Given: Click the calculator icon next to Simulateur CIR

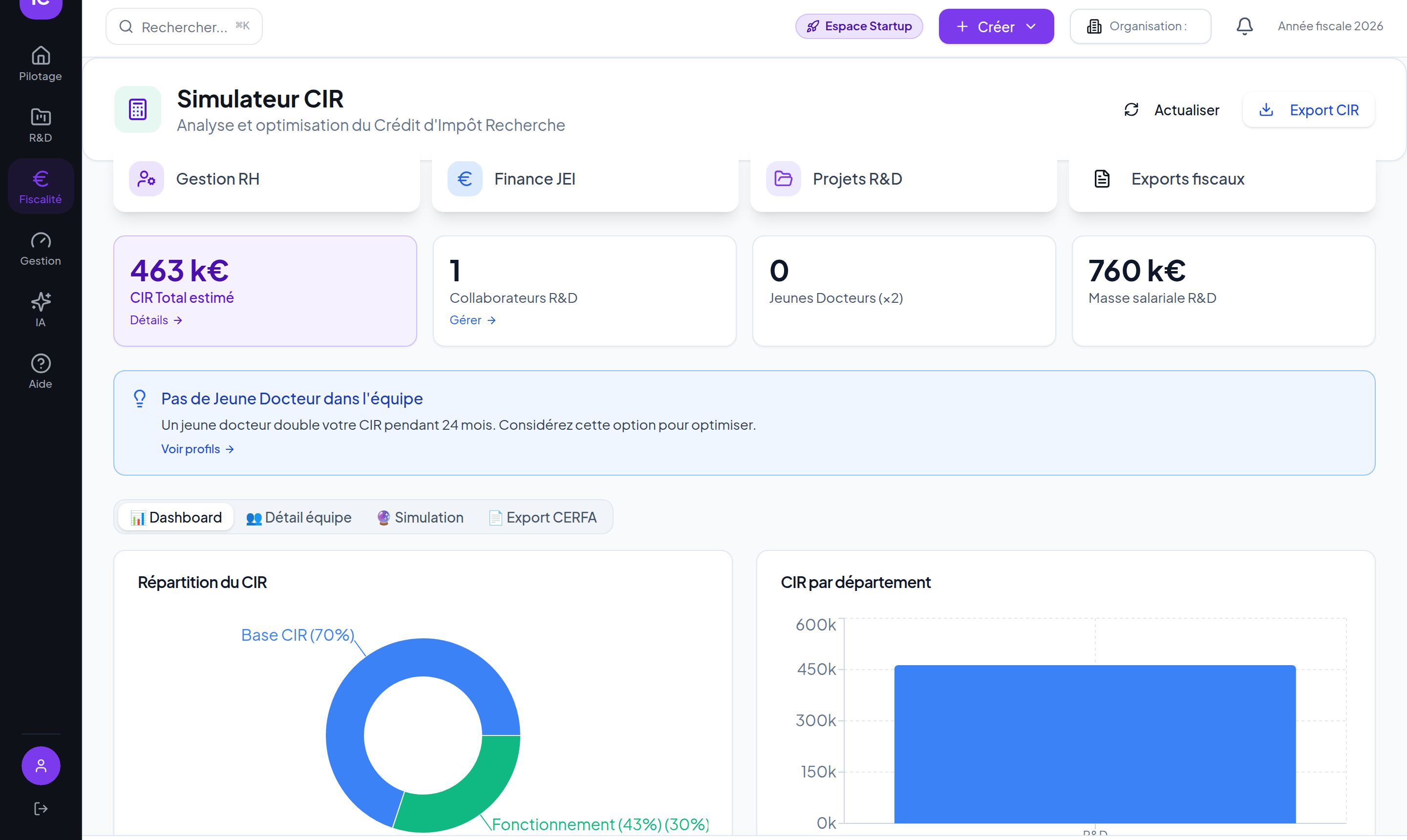Looking at the screenshot, I should 138,110.
